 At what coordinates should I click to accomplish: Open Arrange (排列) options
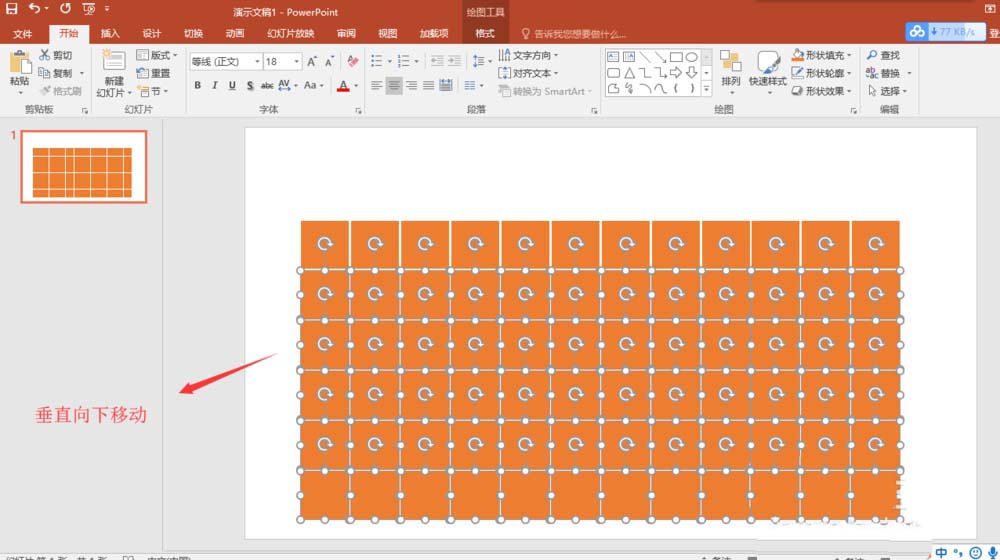730,72
